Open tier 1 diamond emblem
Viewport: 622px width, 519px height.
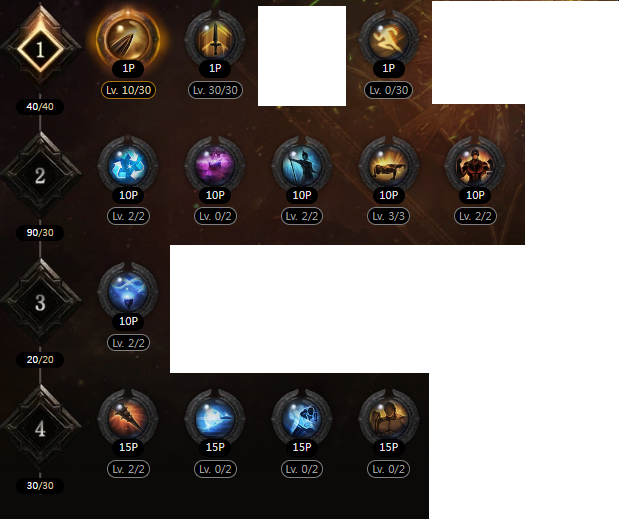[x=40, y=50]
